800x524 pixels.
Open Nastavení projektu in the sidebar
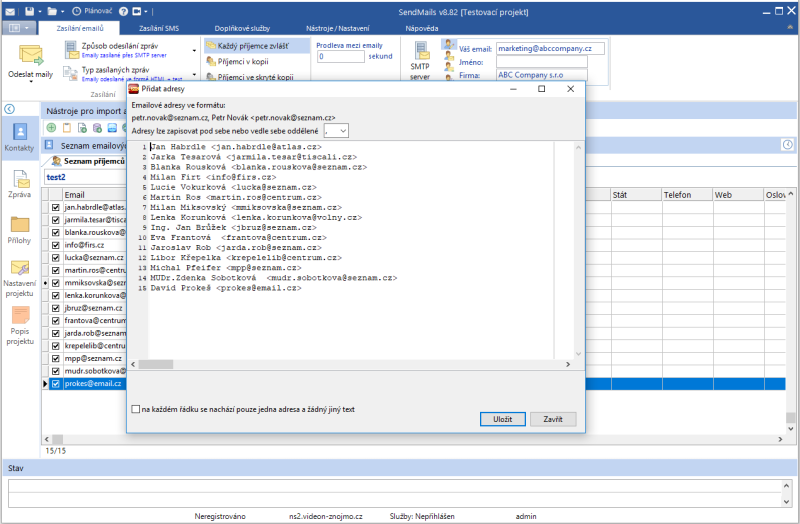pos(19,279)
